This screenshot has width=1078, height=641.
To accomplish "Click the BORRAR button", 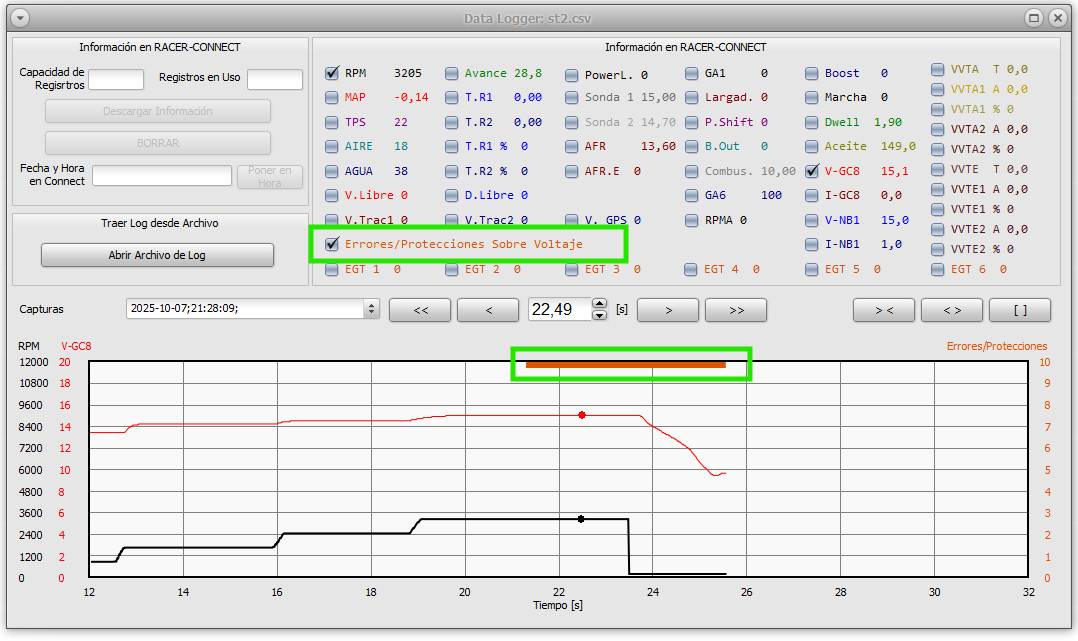I will pyautogui.click(x=157, y=142).
